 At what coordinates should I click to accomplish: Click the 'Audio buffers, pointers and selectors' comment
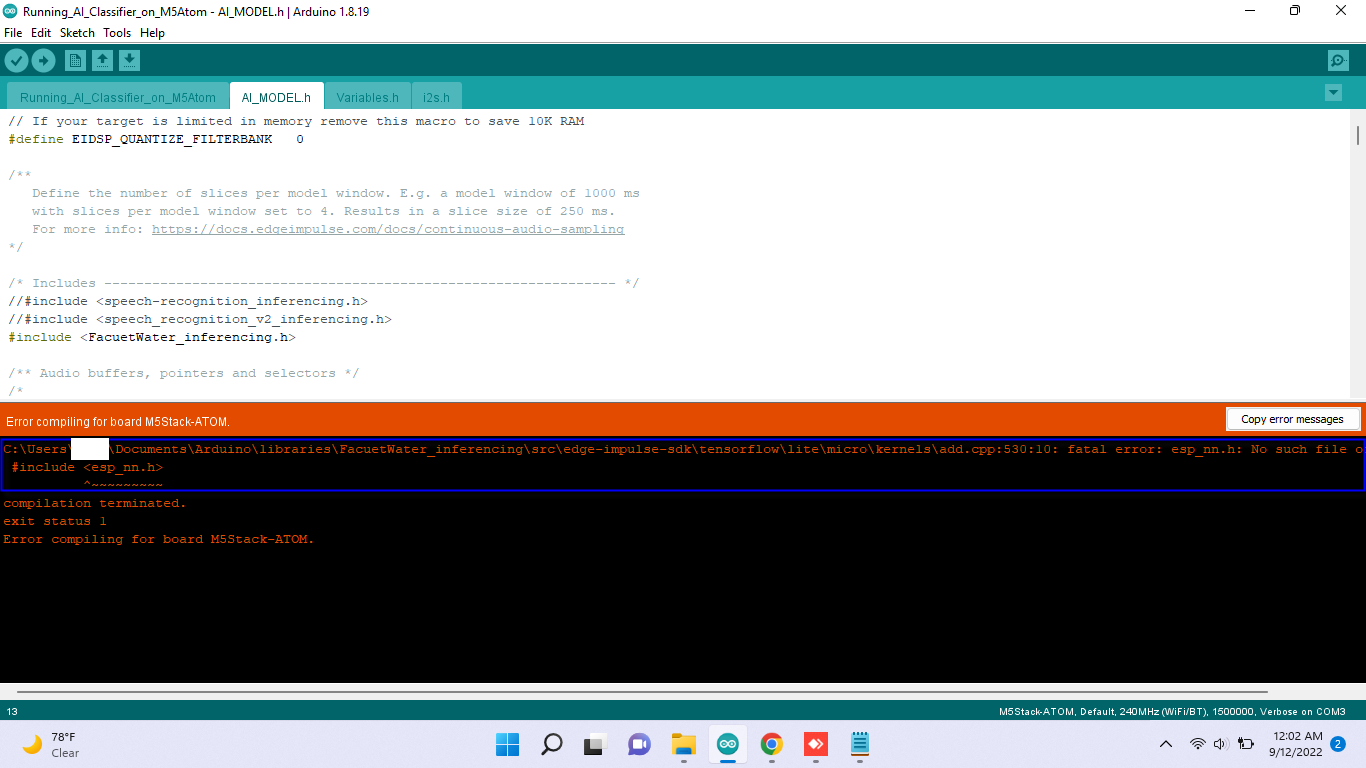pyautogui.click(x=185, y=373)
